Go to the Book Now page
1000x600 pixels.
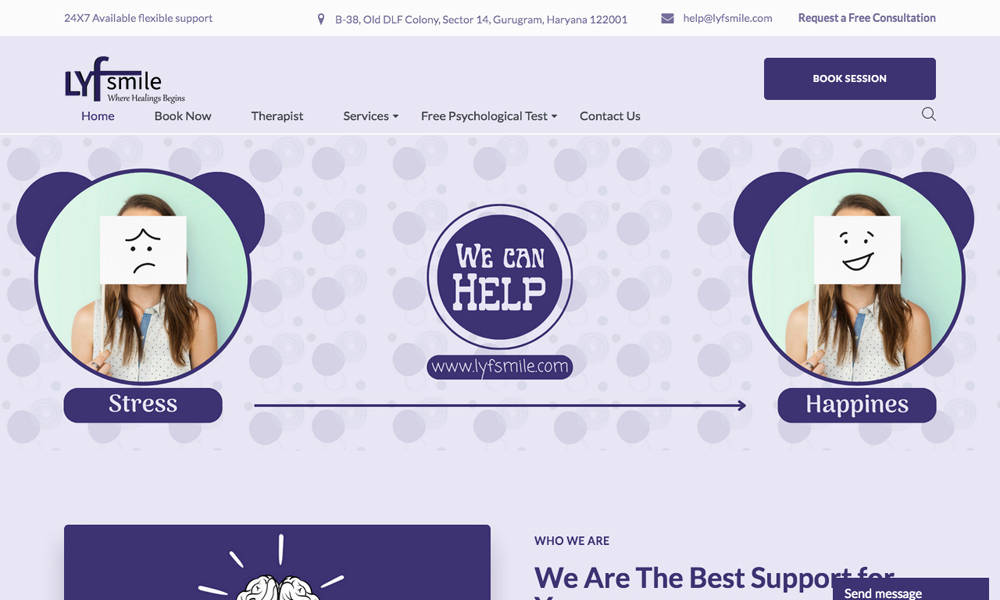click(x=182, y=116)
